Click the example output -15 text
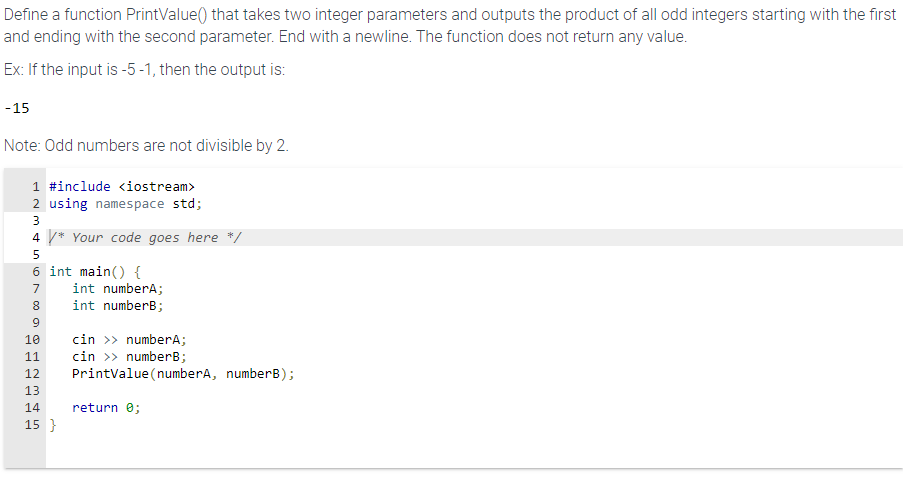Image resolution: width=903 pixels, height=481 pixels. [x=17, y=108]
